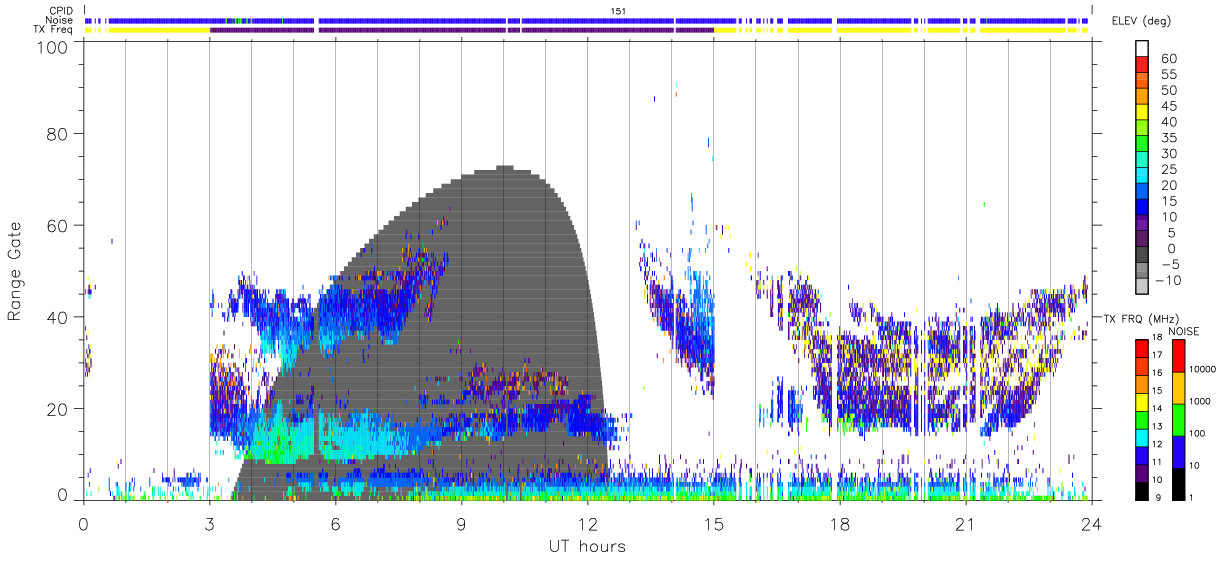The image size is (1228, 567).
Task: Click x-axis tick label '18'
Action: [839, 524]
